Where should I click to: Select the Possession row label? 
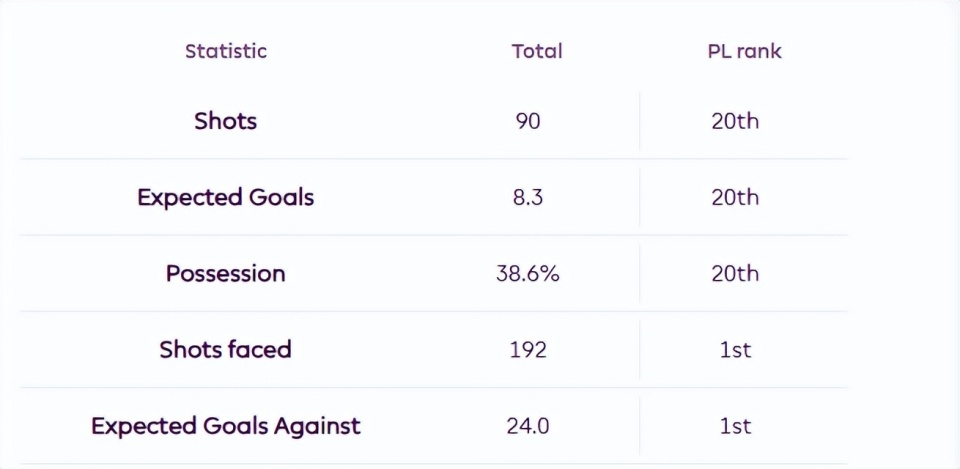point(226,273)
